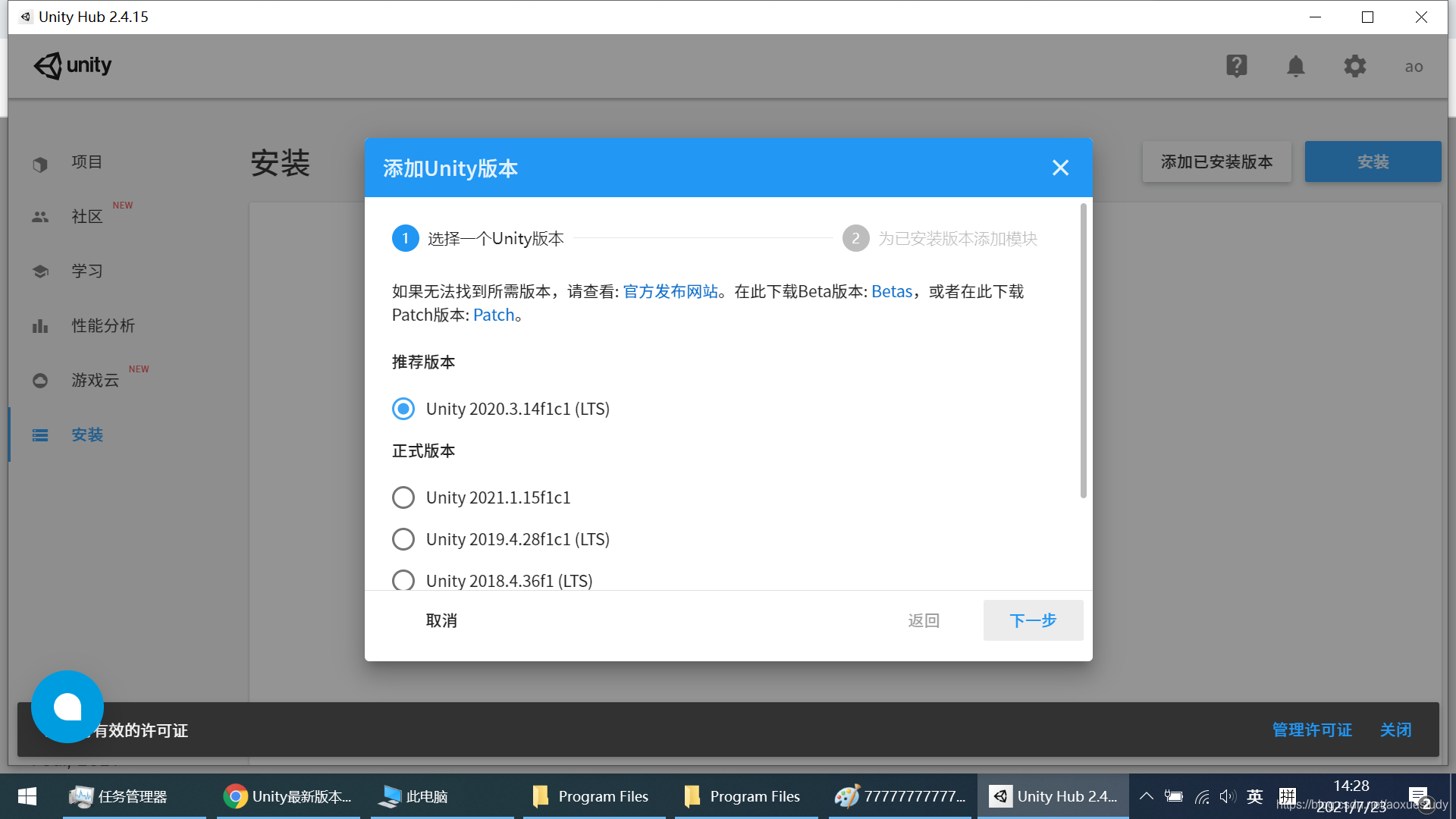The height and width of the screenshot is (819, 1456).
Task: Select Unity 2020.3.14f1c1 (LTS) radio button
Action: coord(403,409)
